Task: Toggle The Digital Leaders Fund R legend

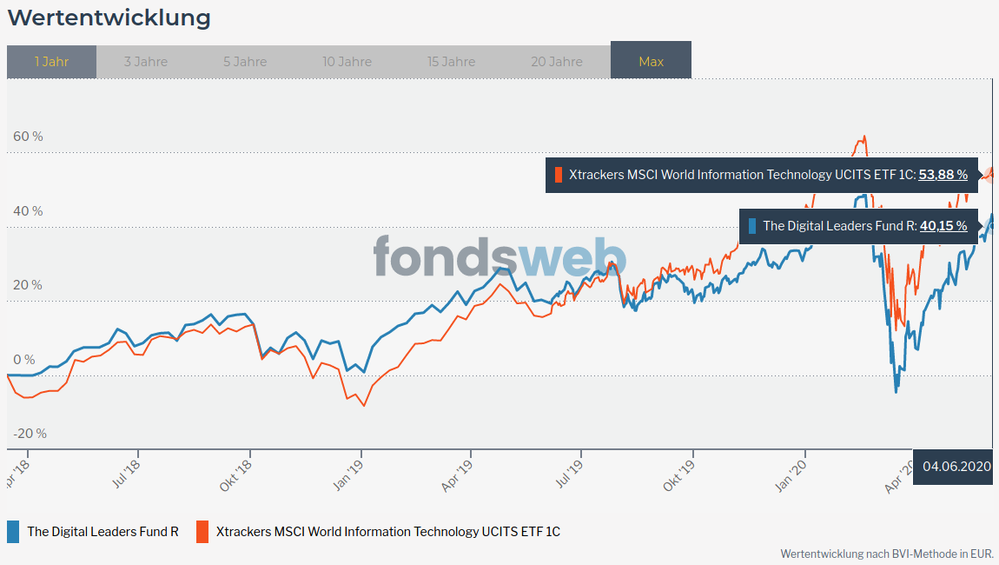Action: (x=102, y=532)
